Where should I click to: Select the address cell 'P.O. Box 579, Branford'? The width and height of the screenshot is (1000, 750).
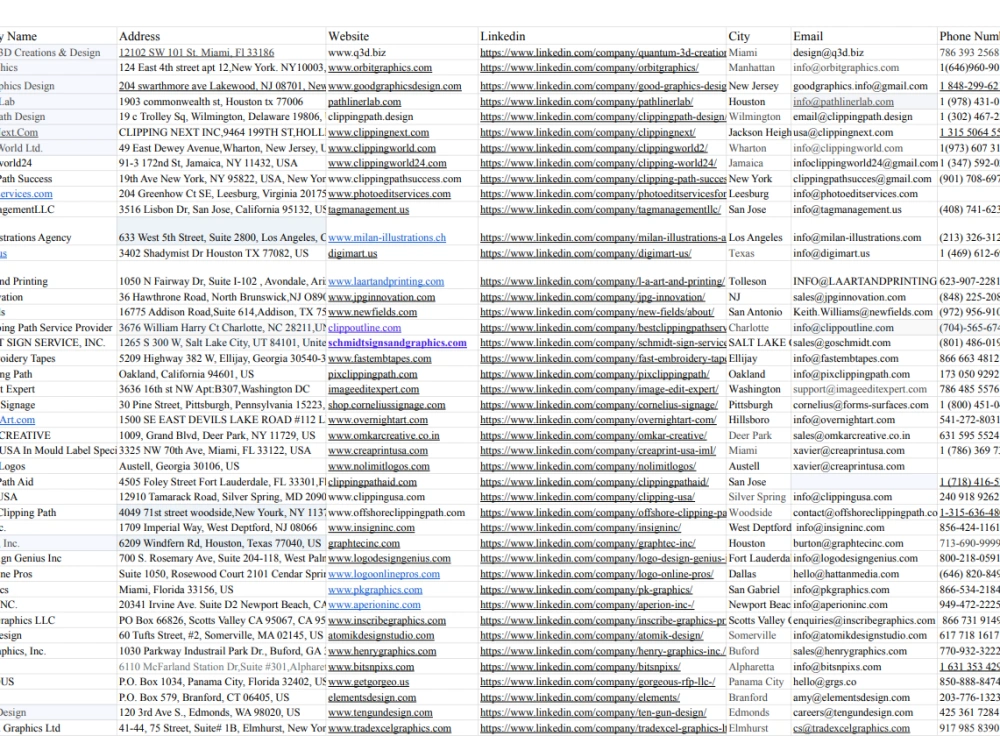[221, 697]
